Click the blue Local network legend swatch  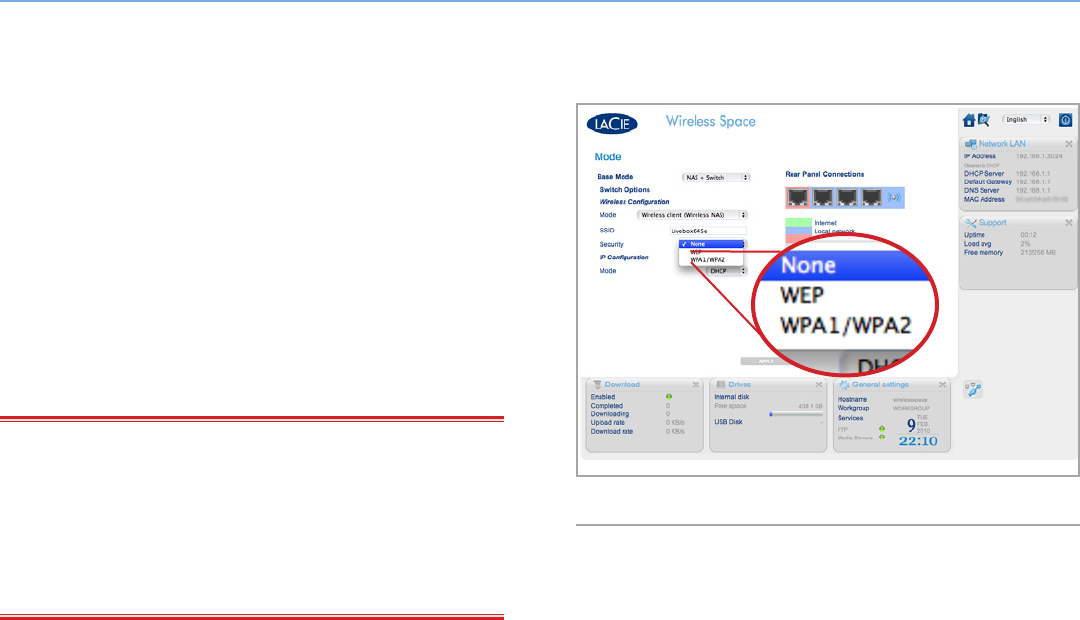[x=798, y=231]
